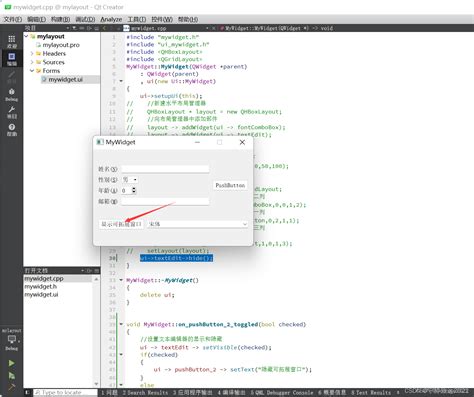Build project with the hammer icon
The width and height of the screenshot is (474, 397).
pyautogui.click(x=12, y=387)
